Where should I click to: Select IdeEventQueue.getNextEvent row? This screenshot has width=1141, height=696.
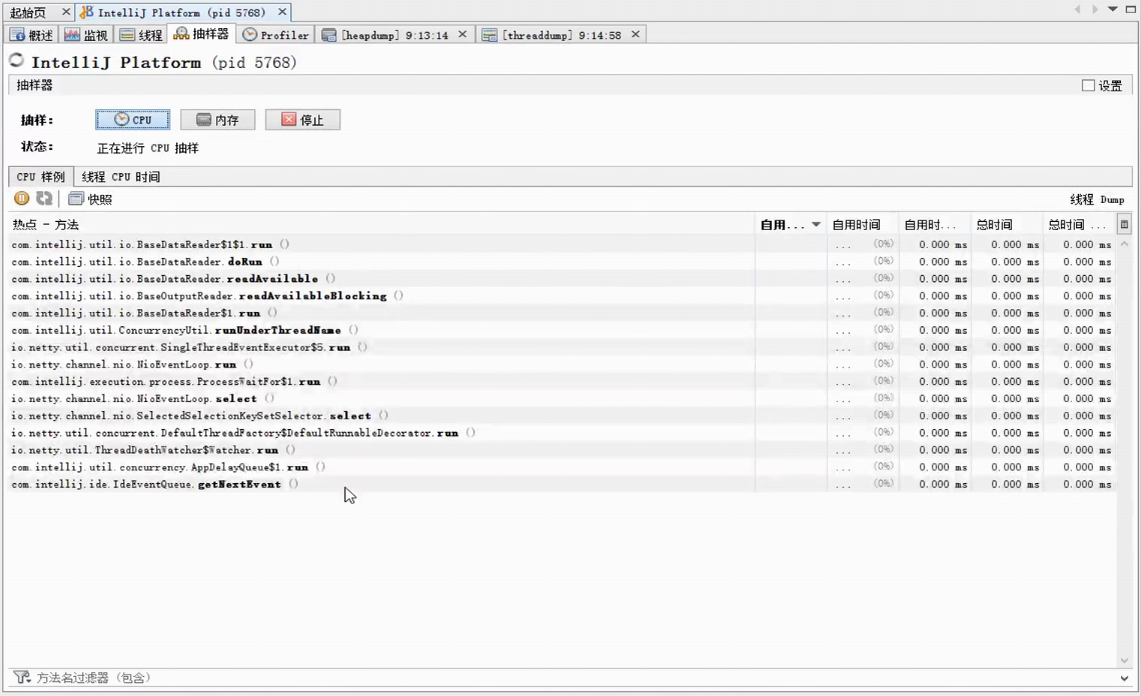pos(563,484)
